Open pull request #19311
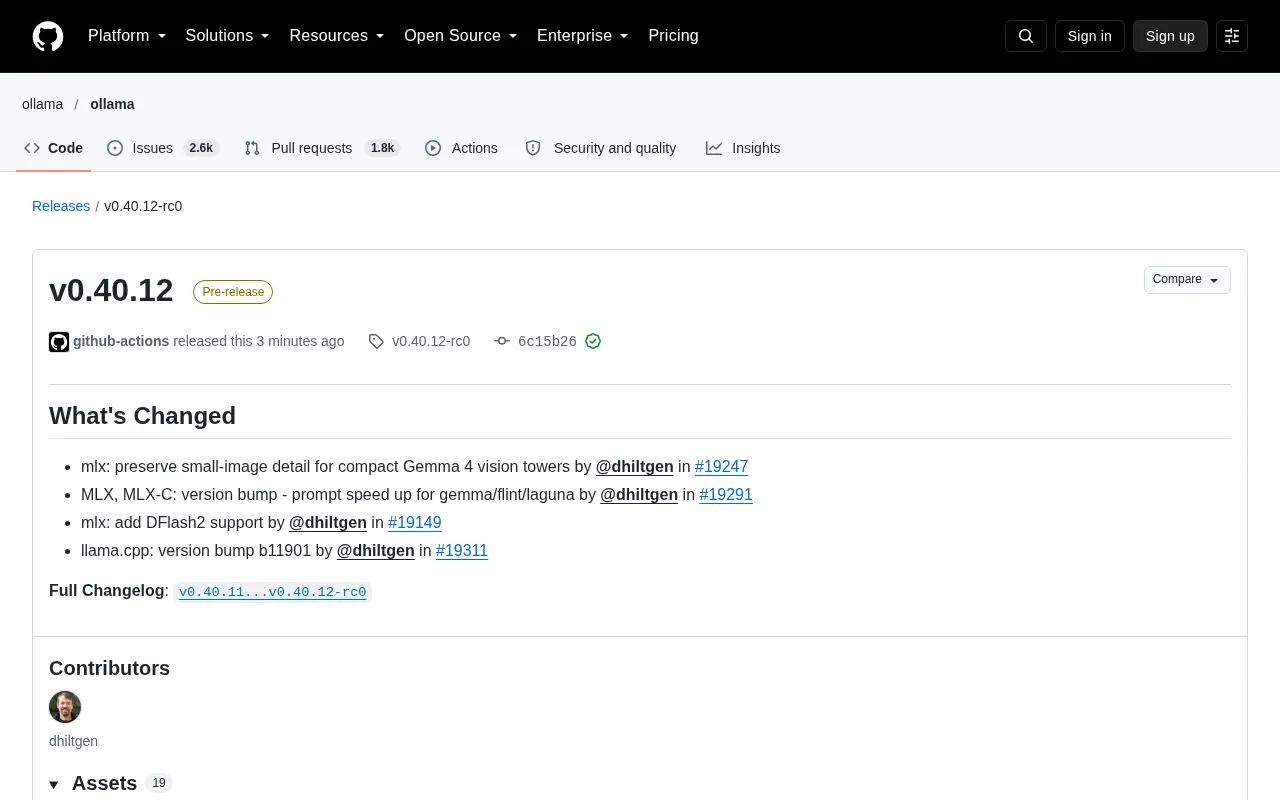Screen dimensions: 1280x800 [462, 550]
